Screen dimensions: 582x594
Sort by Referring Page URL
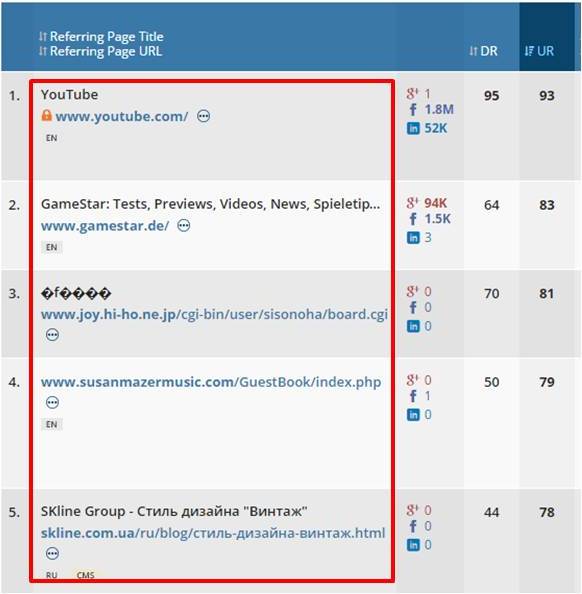tap(100, 51)
